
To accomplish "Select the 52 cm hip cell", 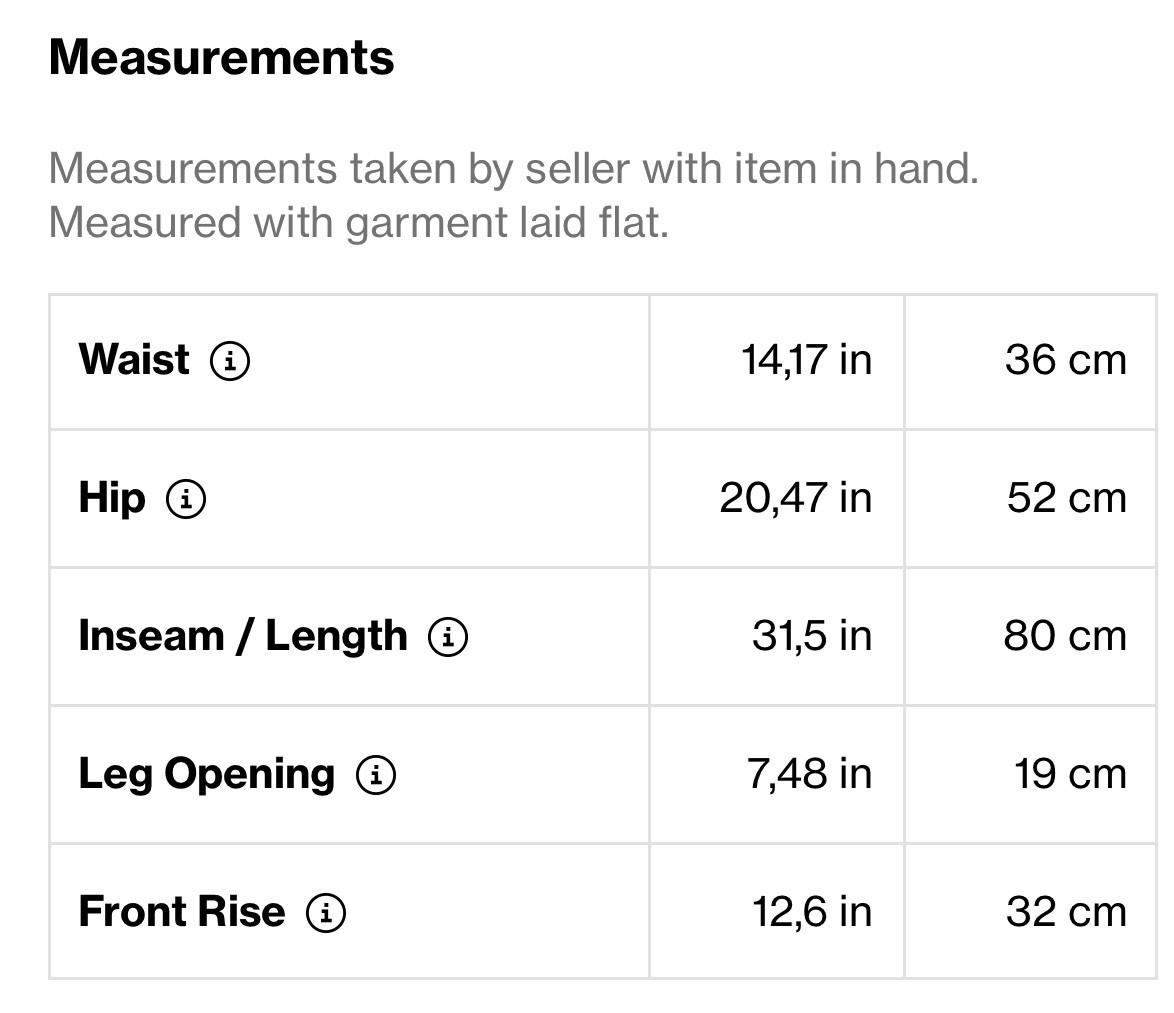I will coord(1066,498).
